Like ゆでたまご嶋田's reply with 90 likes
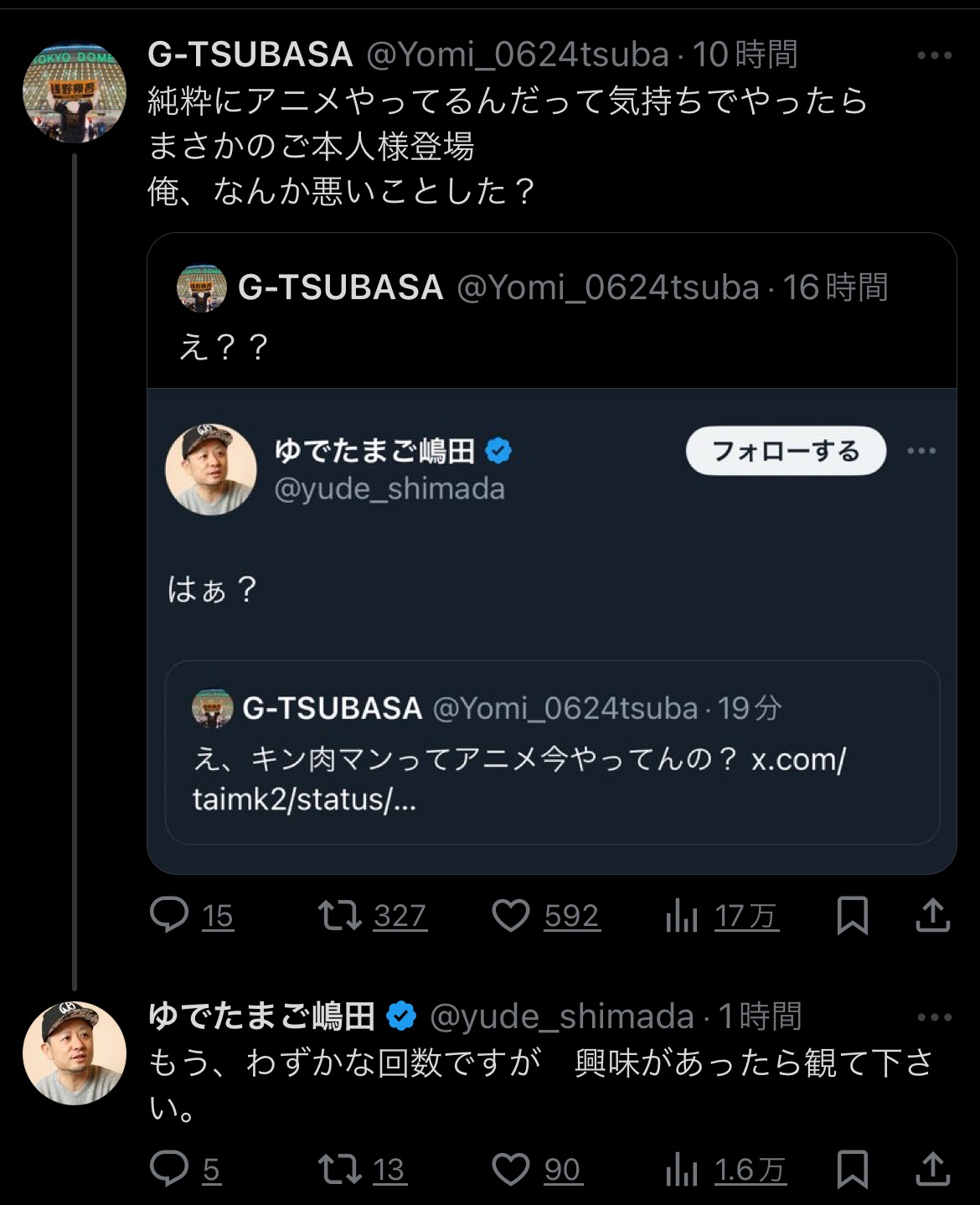This screenshot has width=980, height=1205. coord(510,1169)
